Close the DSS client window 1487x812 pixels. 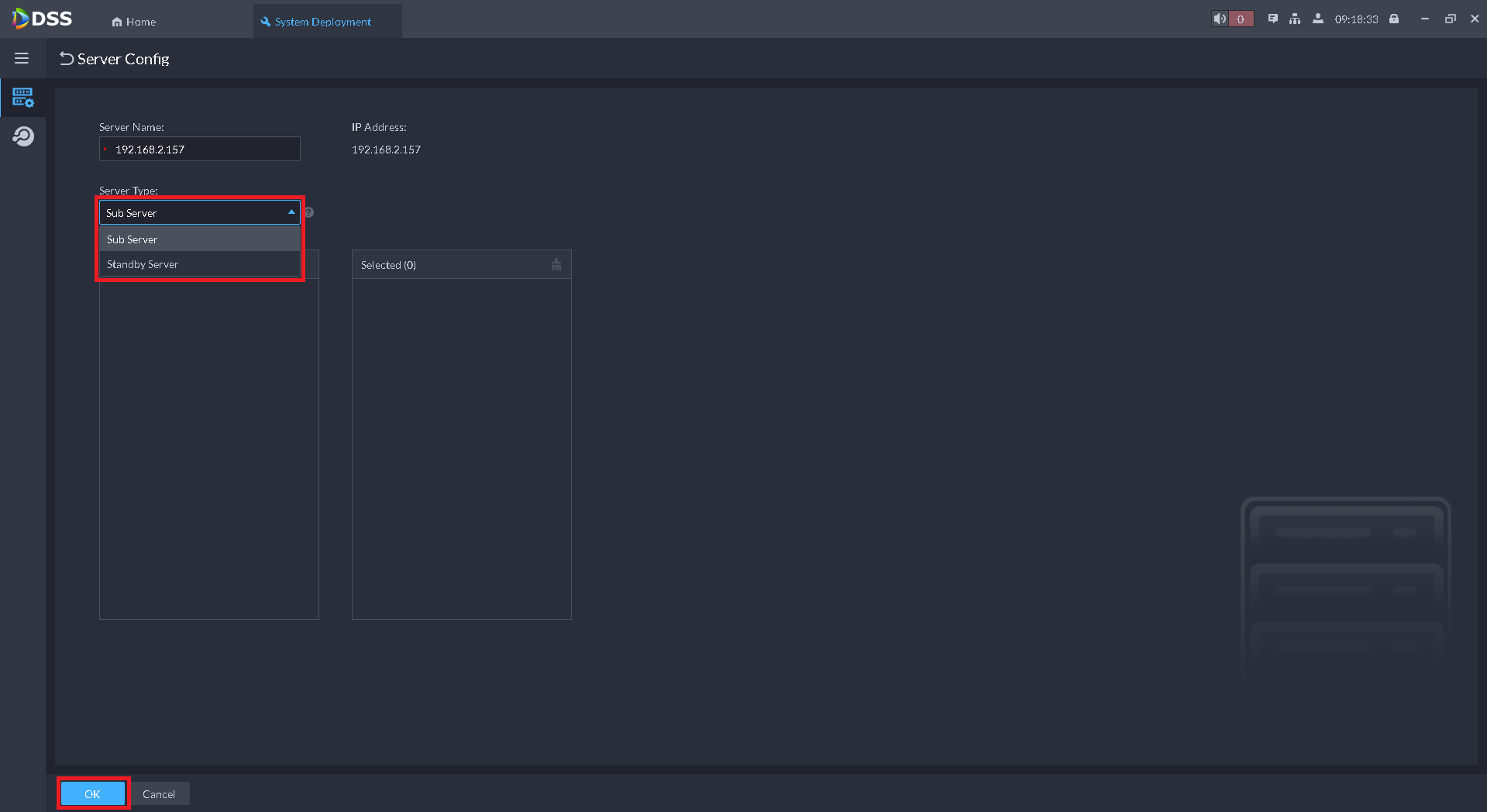[1475, 19]
